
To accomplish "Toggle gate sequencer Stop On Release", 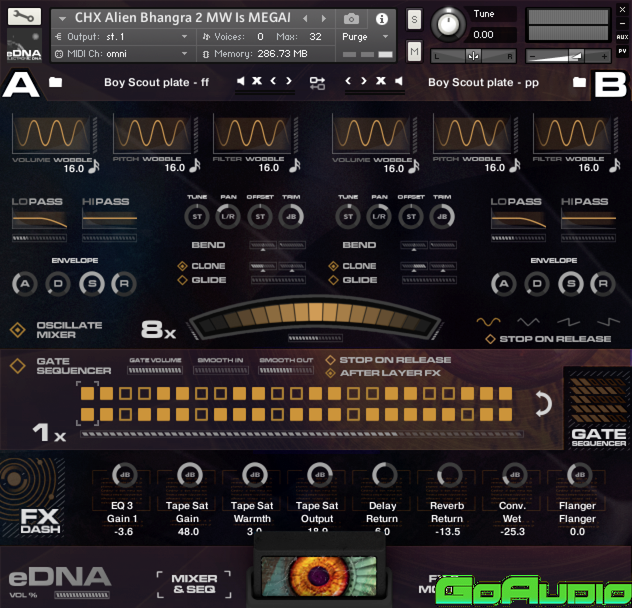I will (331, 360).
